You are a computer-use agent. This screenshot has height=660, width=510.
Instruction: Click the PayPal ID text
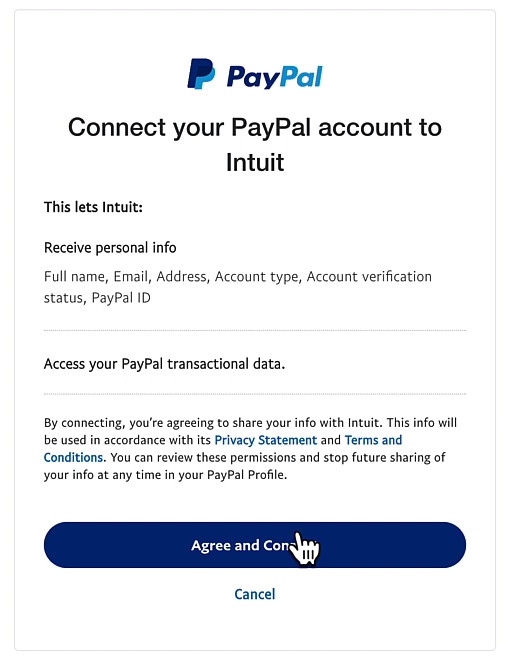[121, 298]
